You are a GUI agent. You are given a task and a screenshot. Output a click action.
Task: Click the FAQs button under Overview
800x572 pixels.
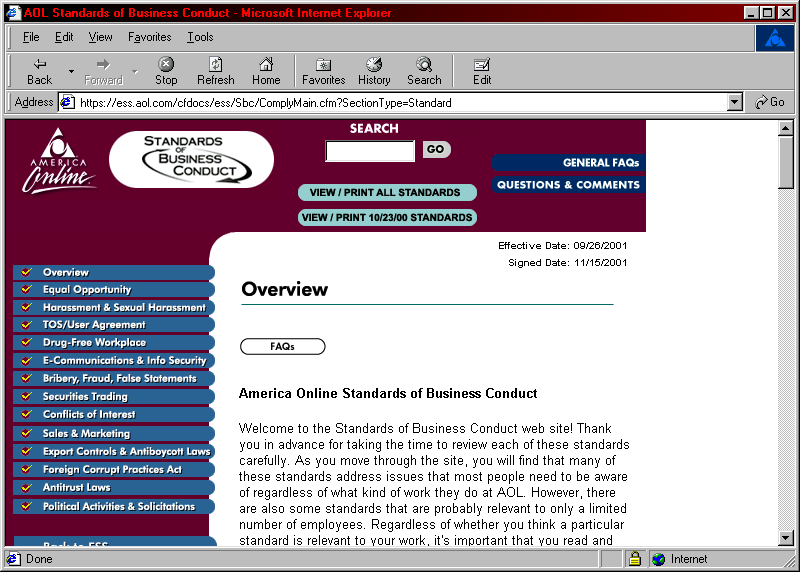tap(283, 346)
